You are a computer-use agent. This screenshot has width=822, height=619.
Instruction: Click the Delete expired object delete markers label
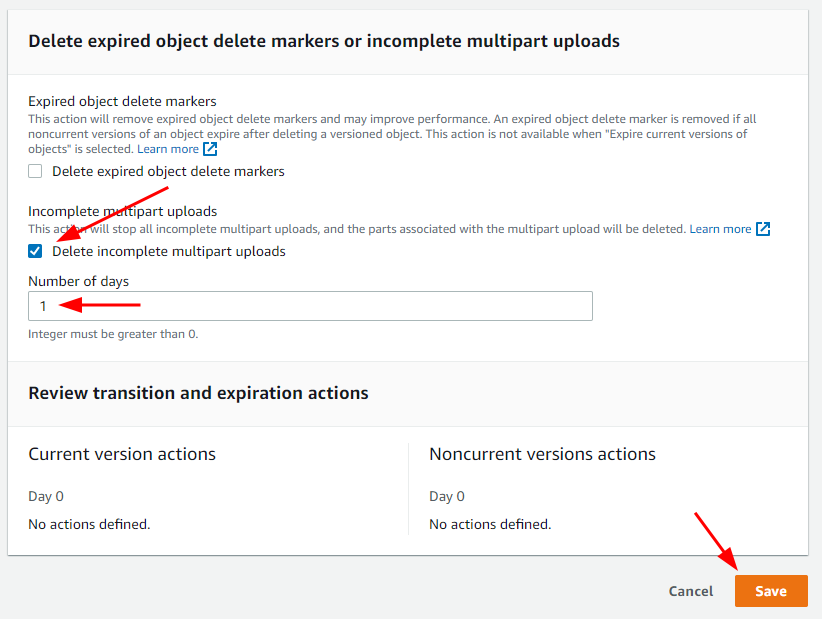[168, 171]
